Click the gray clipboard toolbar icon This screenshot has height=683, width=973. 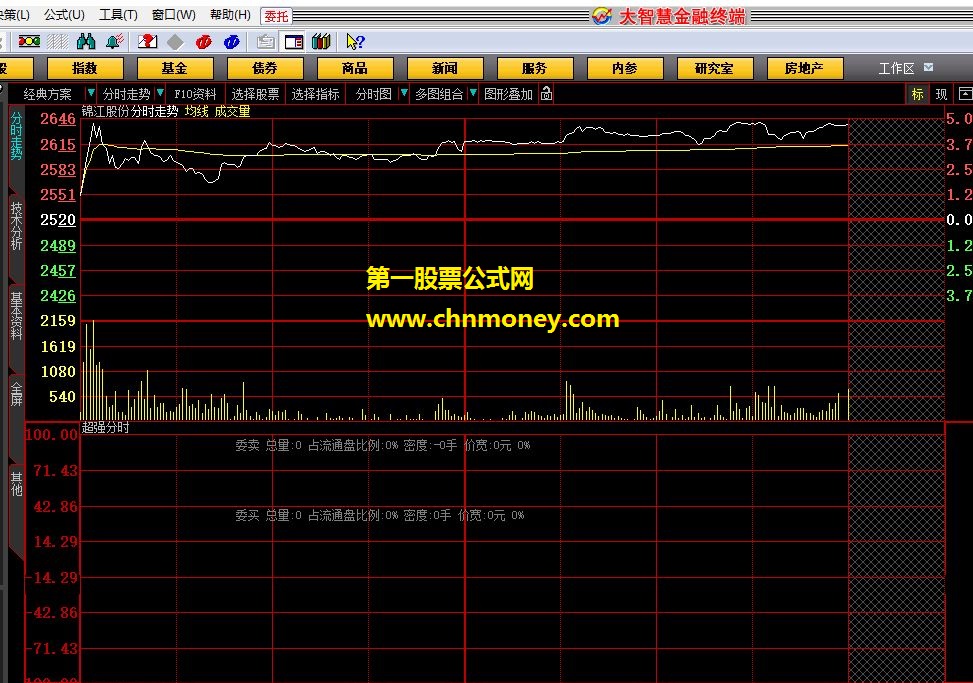point(266,42)
